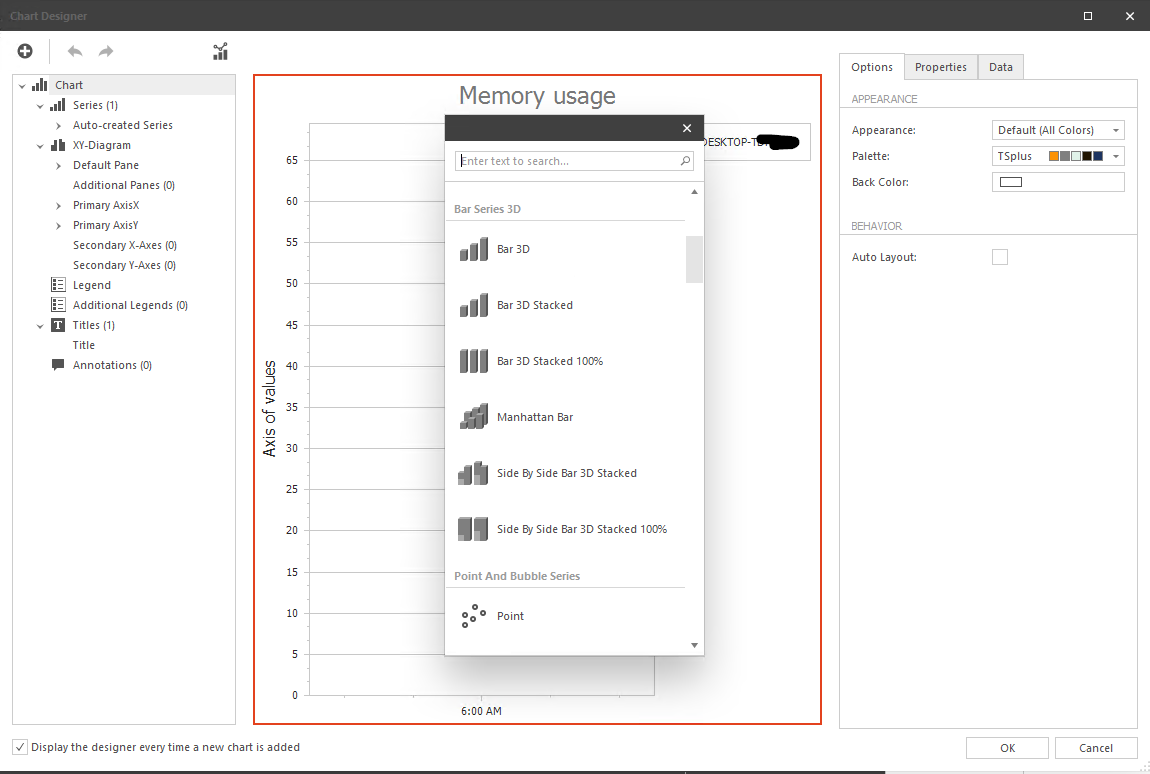Collapse the Series (1) tree node
This screenshot has height=774, width=1150.
pos(40,105)
